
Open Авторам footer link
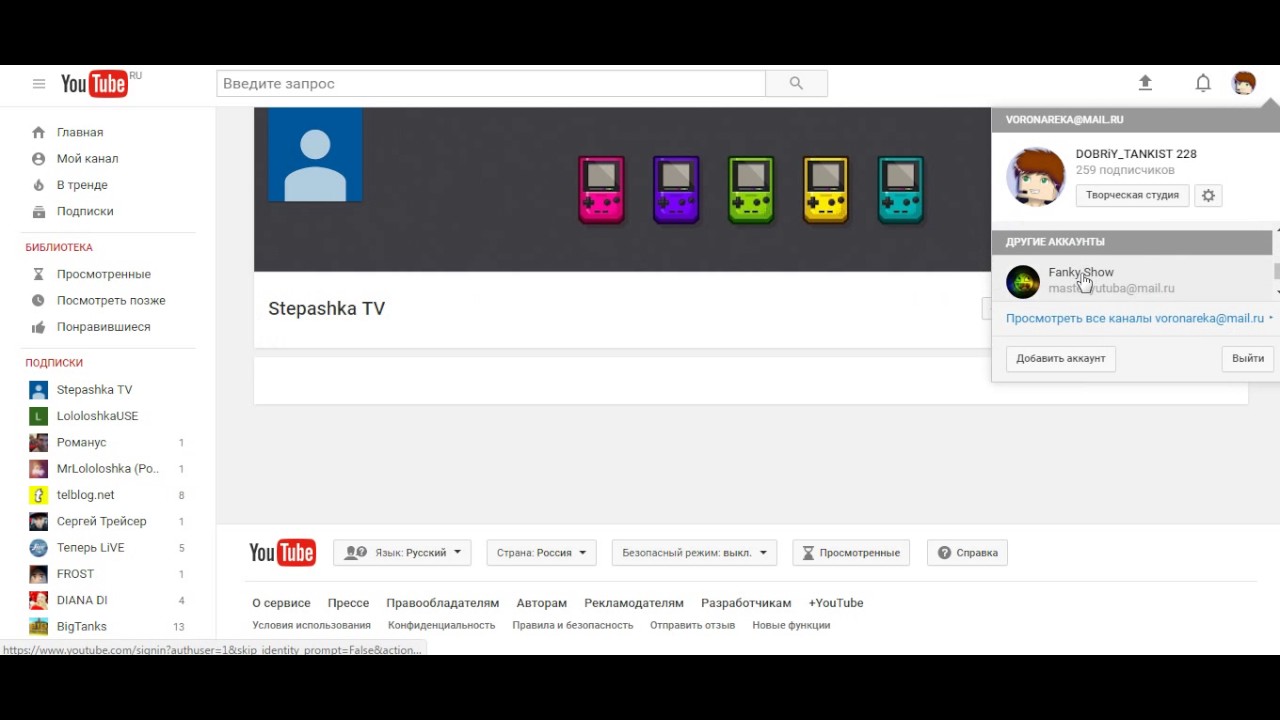click(542, 603)
